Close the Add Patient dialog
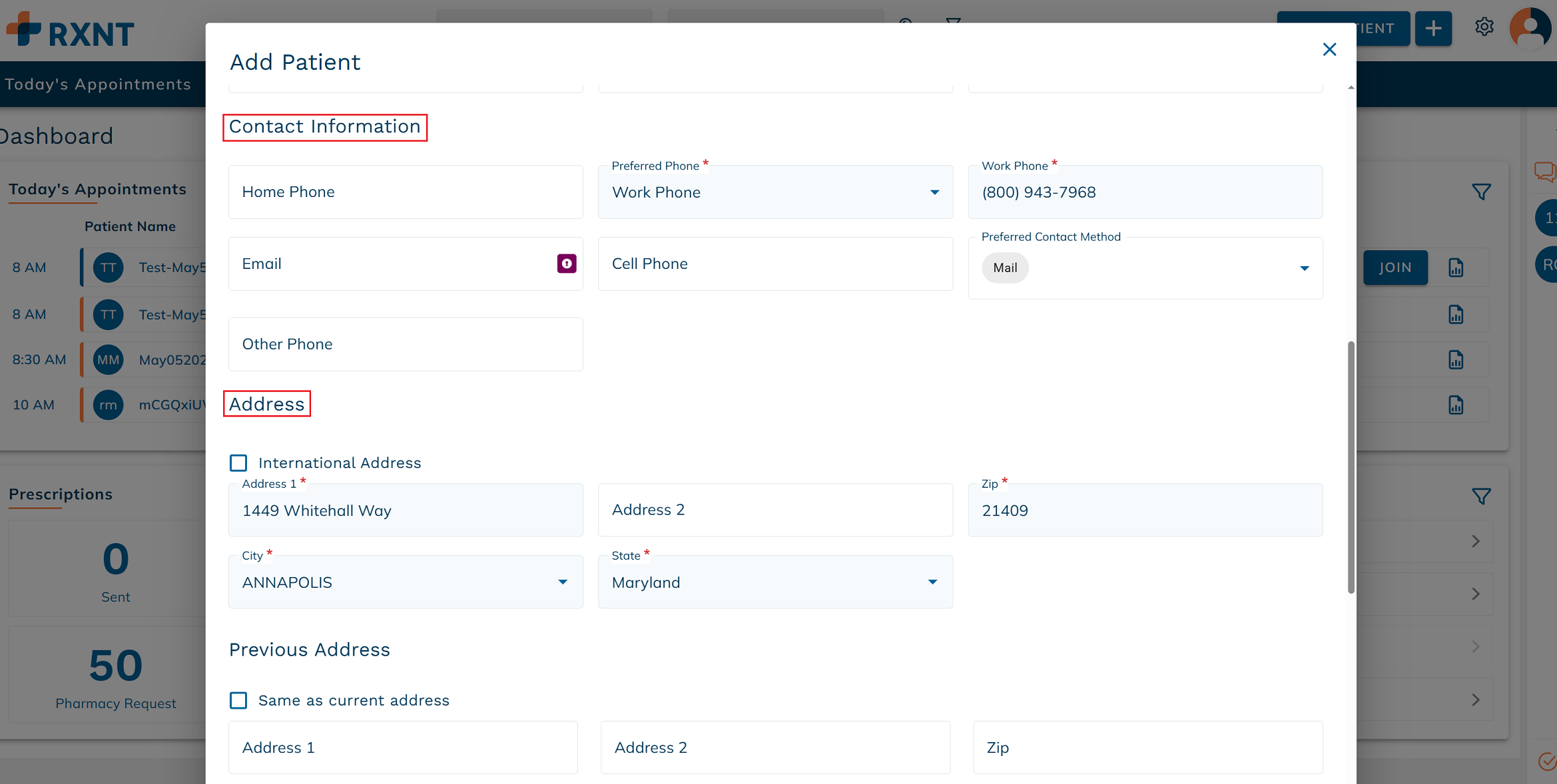1557x784 pixels. 1329,49
